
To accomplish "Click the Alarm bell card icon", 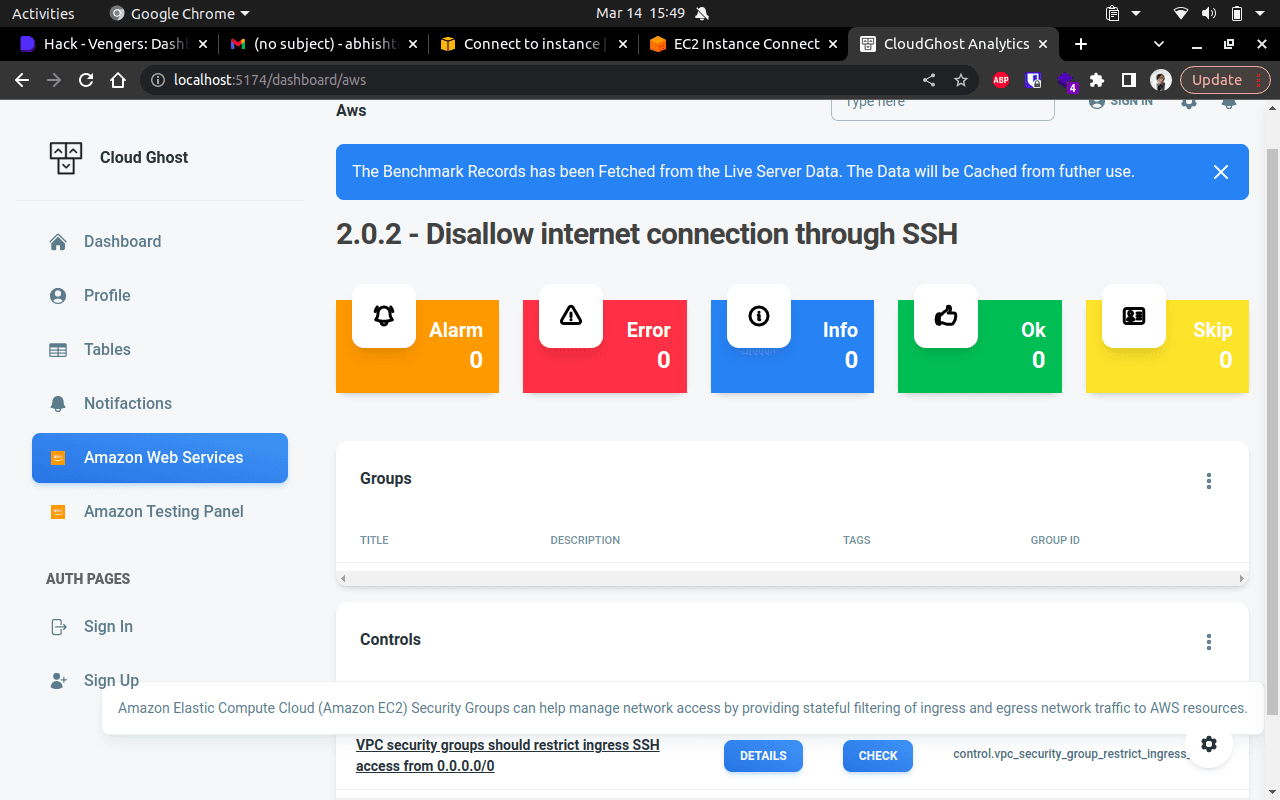I will [384, 316].
